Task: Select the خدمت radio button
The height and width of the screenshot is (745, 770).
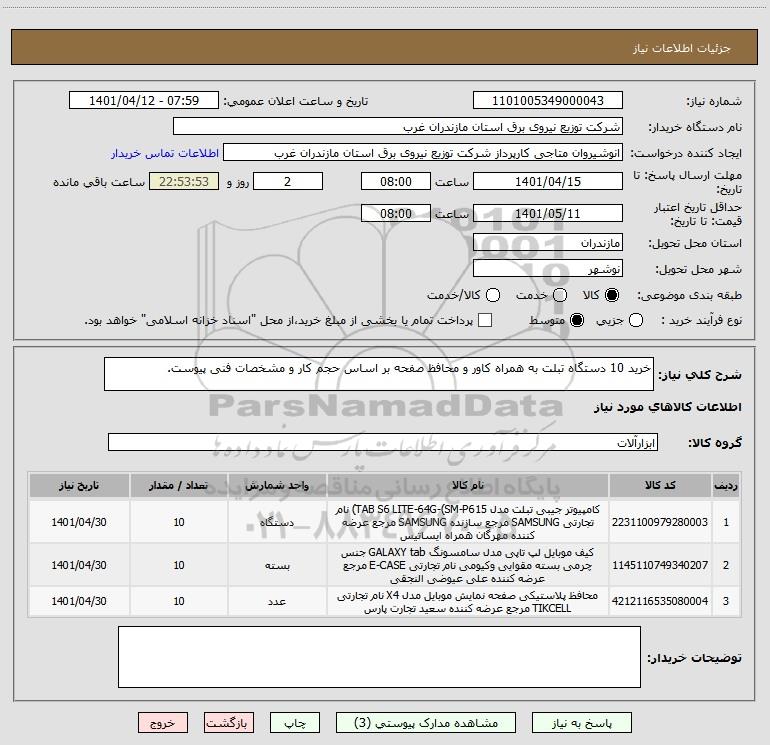Action: [560, 295]
